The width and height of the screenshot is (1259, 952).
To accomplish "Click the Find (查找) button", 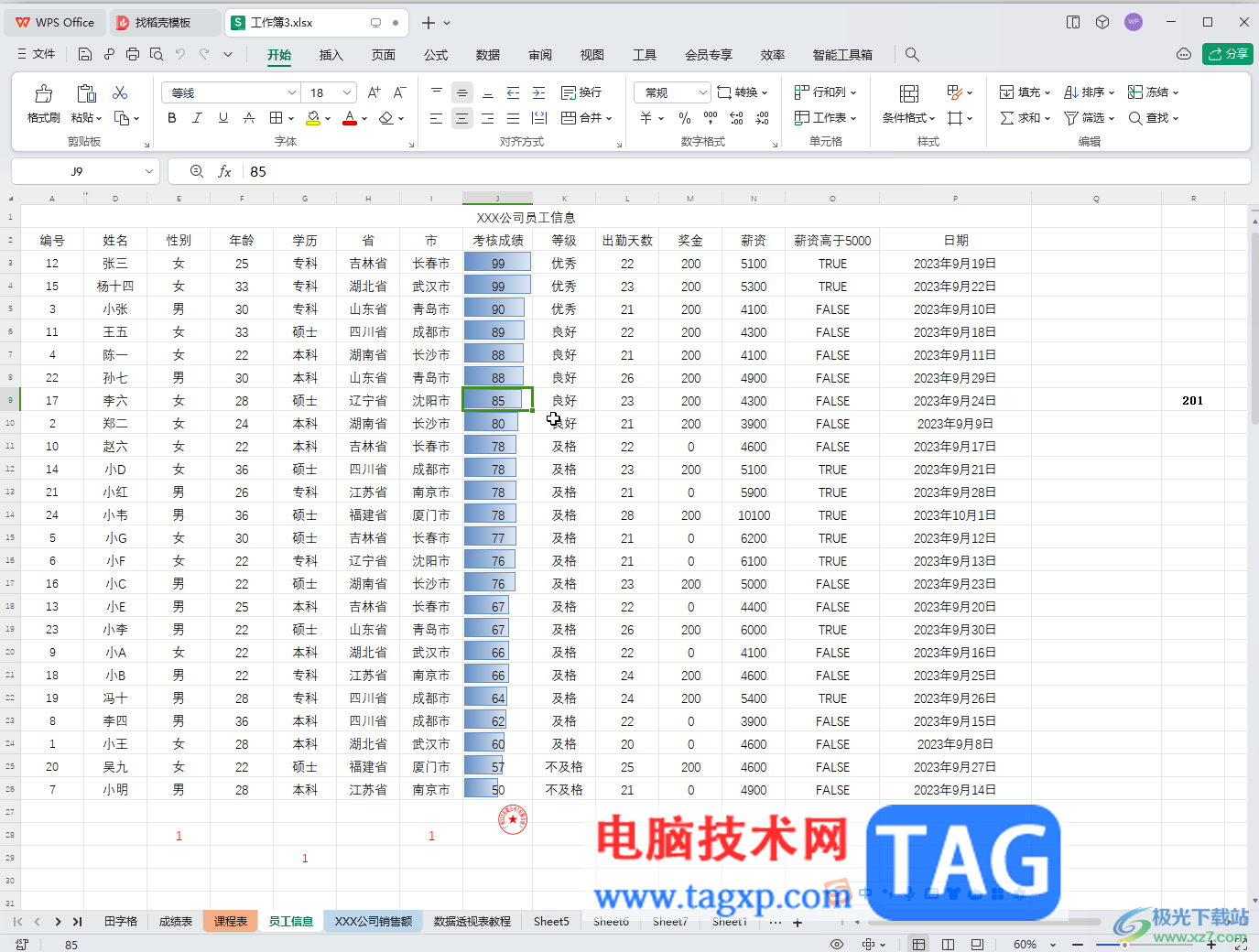I will coord(1153,118).
